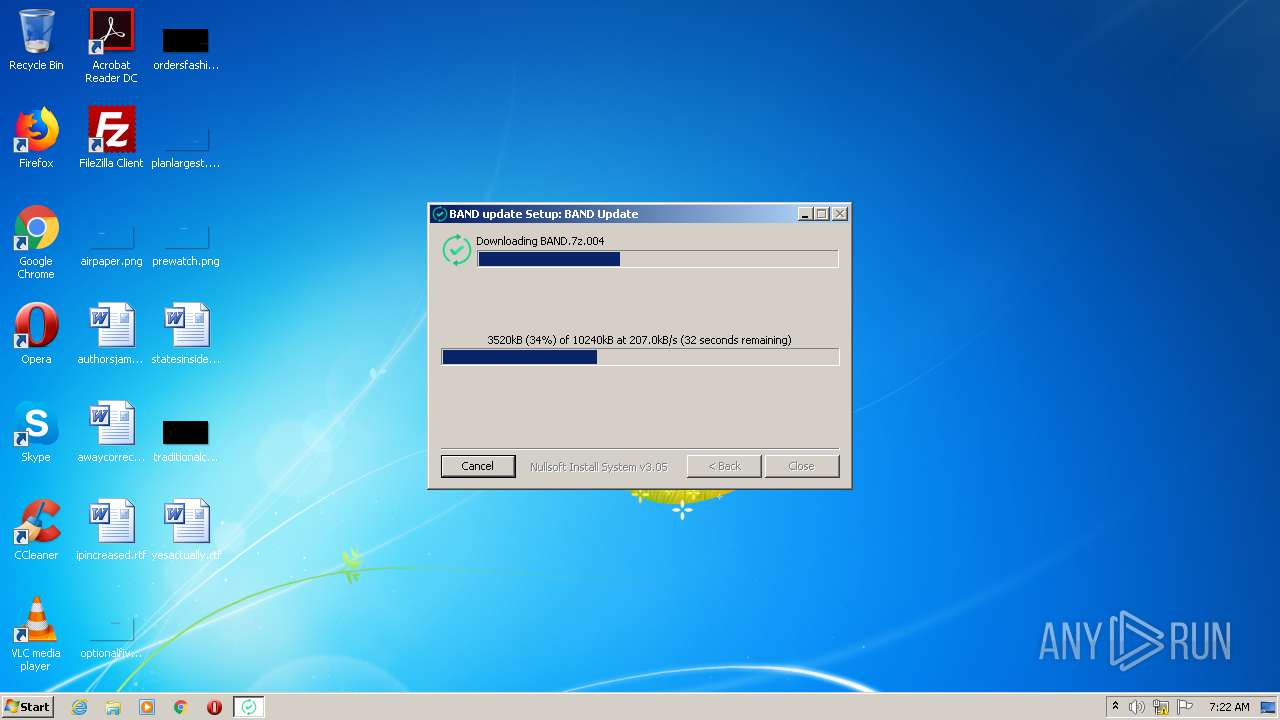Screen dimensions: 1280x720
Task: Show hidden system tray icons
Action: tap(1115, 707)
